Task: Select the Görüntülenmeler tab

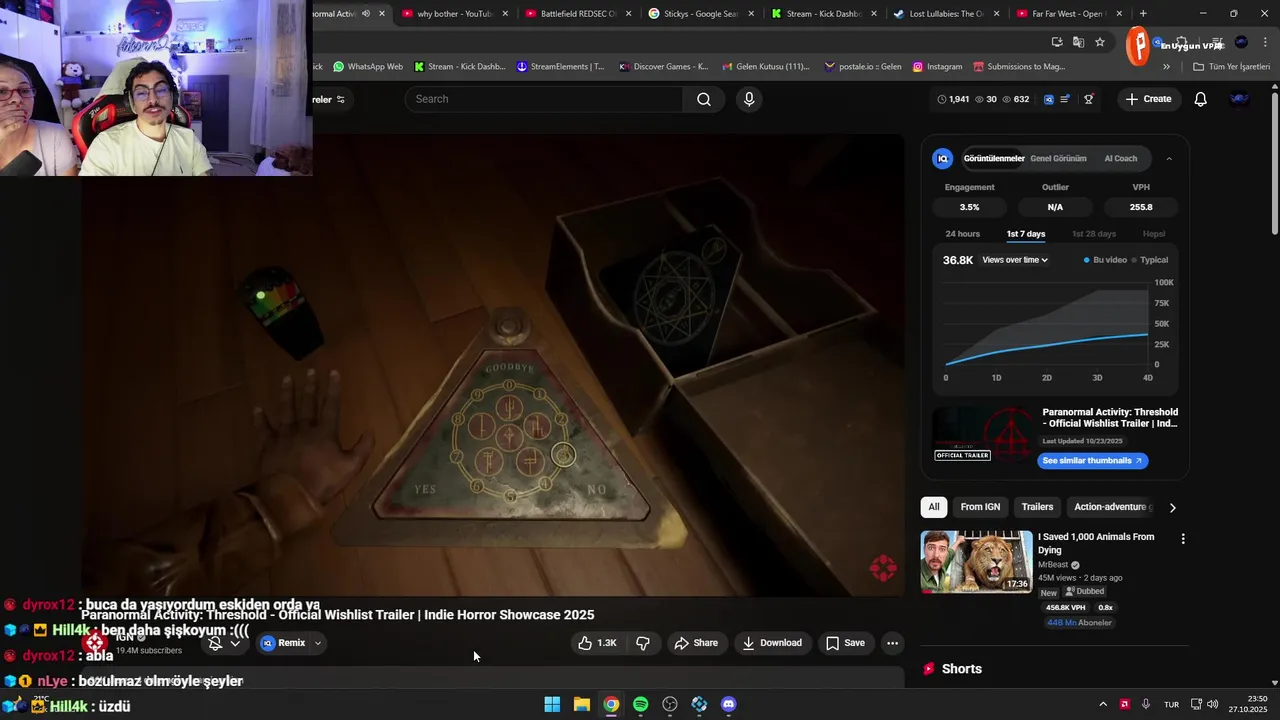Action: [994, 158]
